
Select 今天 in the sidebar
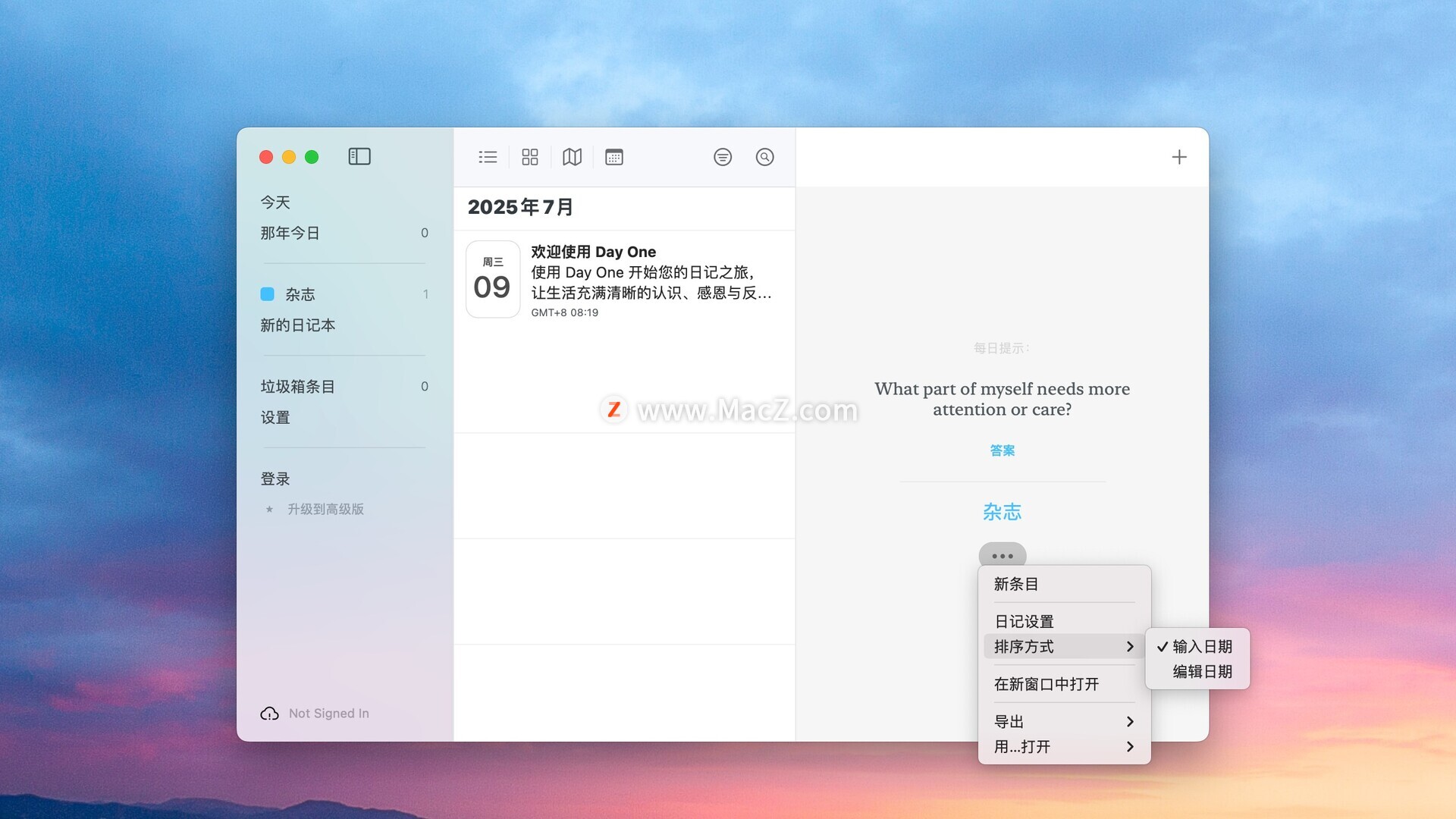[275, 202]
